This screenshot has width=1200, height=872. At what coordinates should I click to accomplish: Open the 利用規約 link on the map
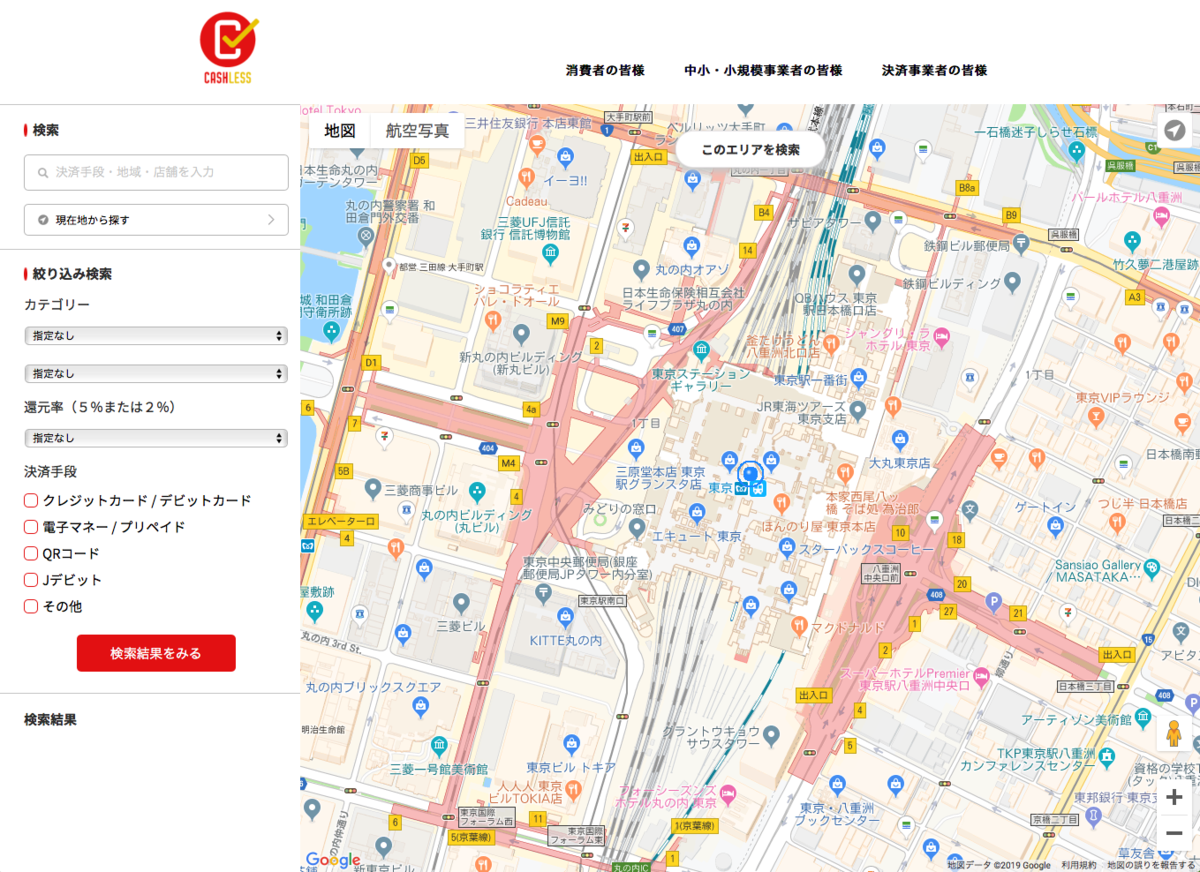click(x=1079, y=865)
